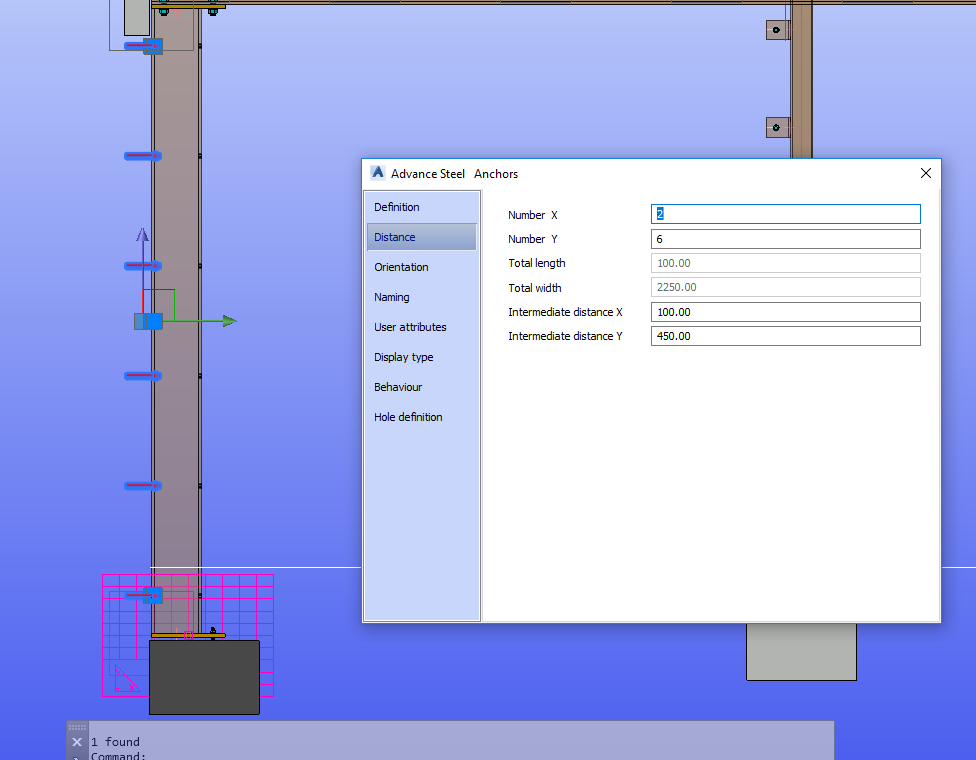Close the command line panel
This screenshot has height=760, width=976.
(x=77, y=742)
